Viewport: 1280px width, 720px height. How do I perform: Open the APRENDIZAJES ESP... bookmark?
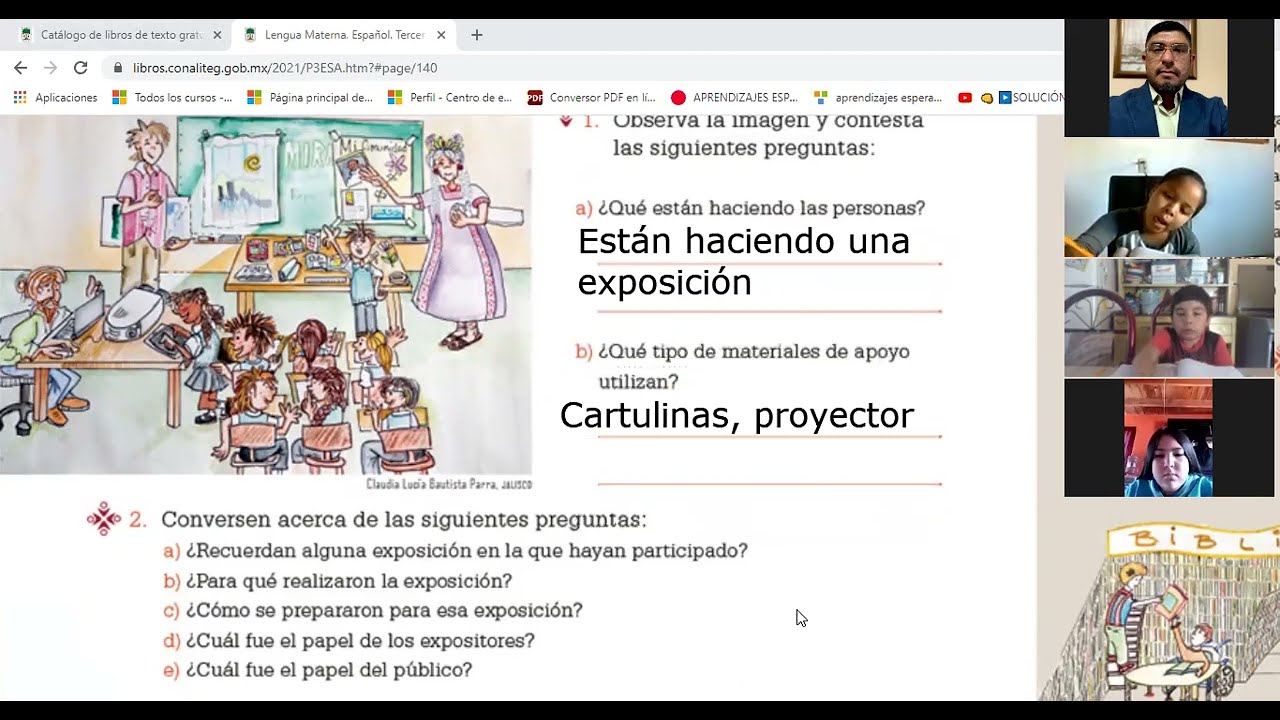(734, 98)
